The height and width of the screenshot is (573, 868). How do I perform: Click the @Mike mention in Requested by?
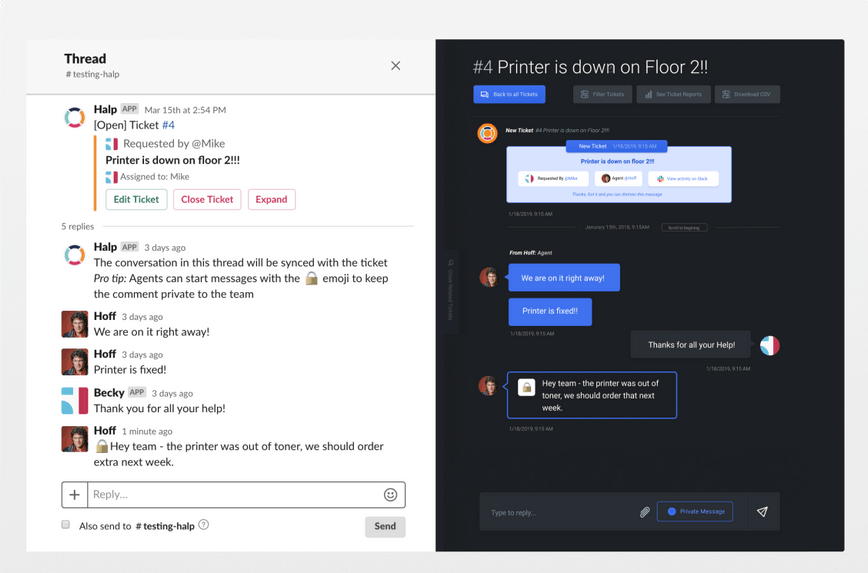208,143
